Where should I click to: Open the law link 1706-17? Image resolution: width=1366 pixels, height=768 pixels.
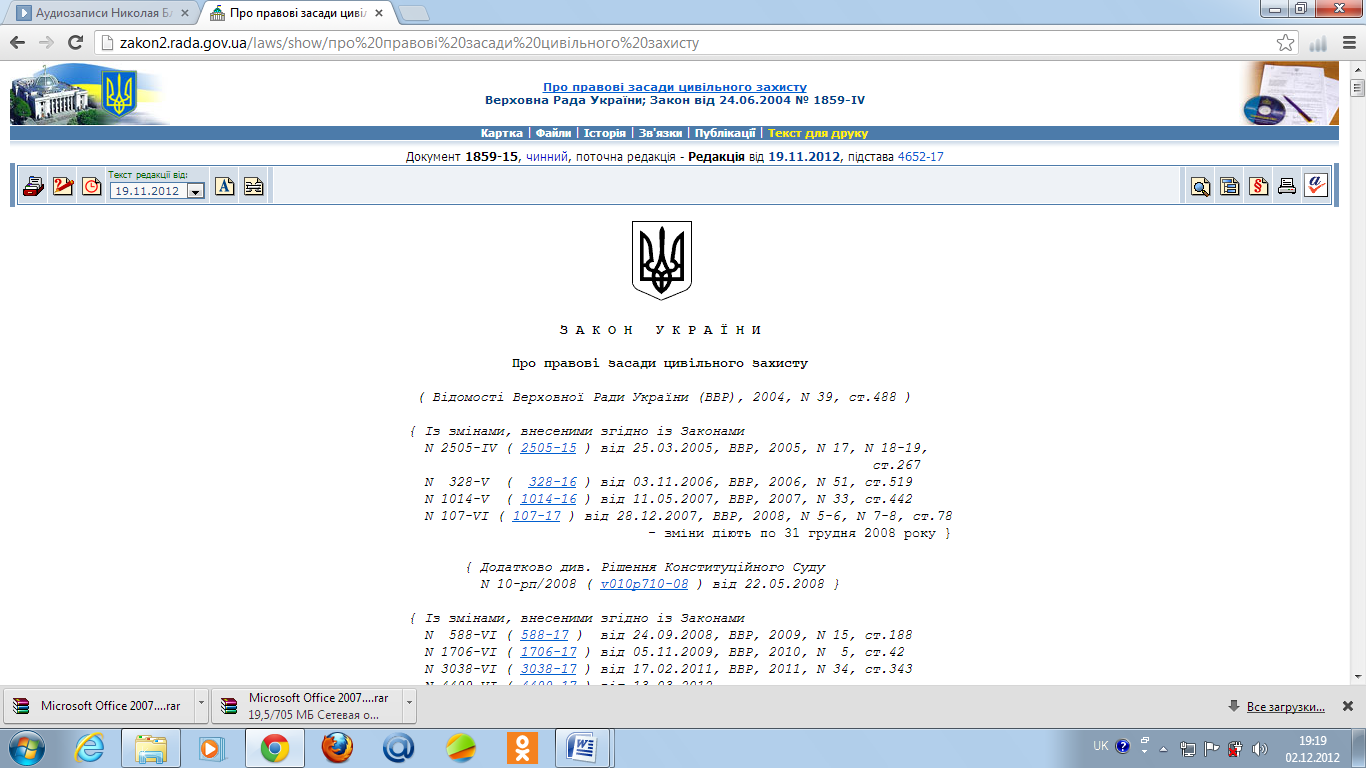pos(548,652)
